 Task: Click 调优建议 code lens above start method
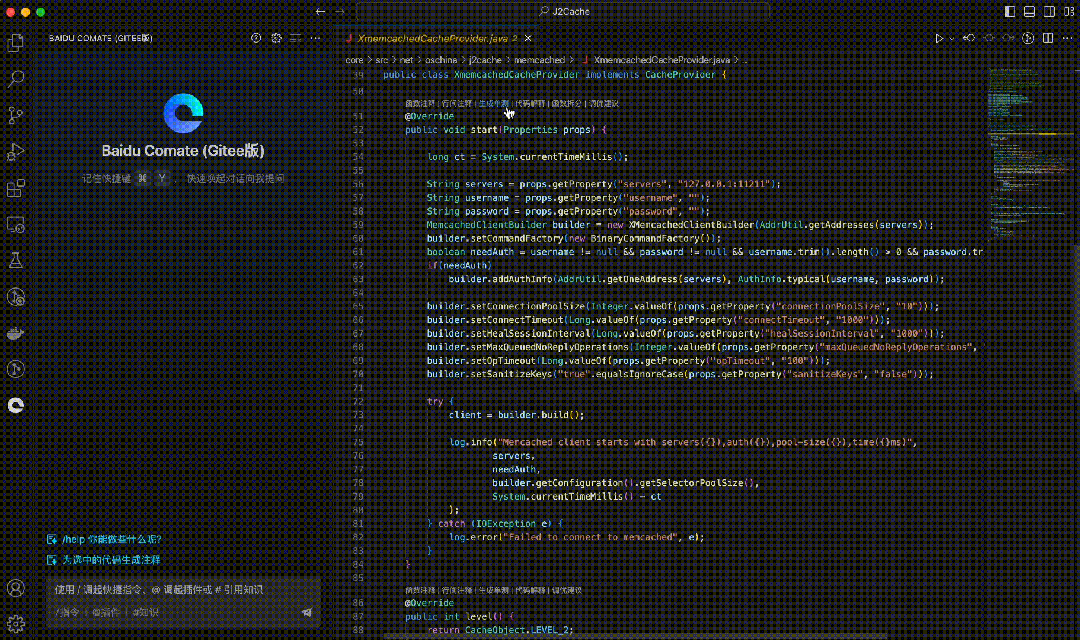click(603, 103)
